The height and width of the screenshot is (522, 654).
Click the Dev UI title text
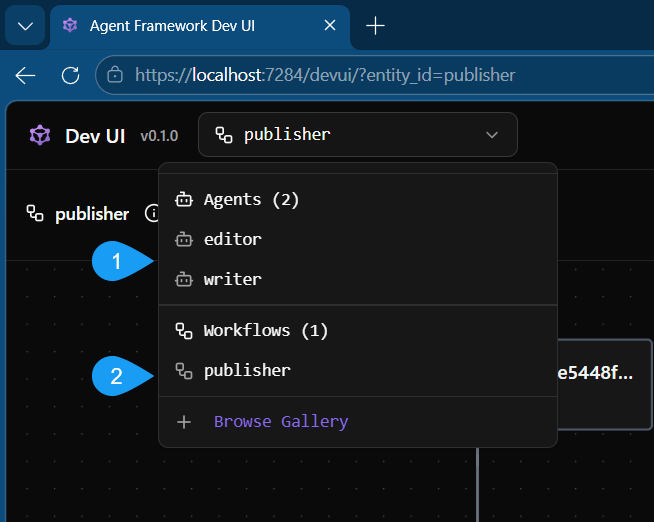(95, 136)
